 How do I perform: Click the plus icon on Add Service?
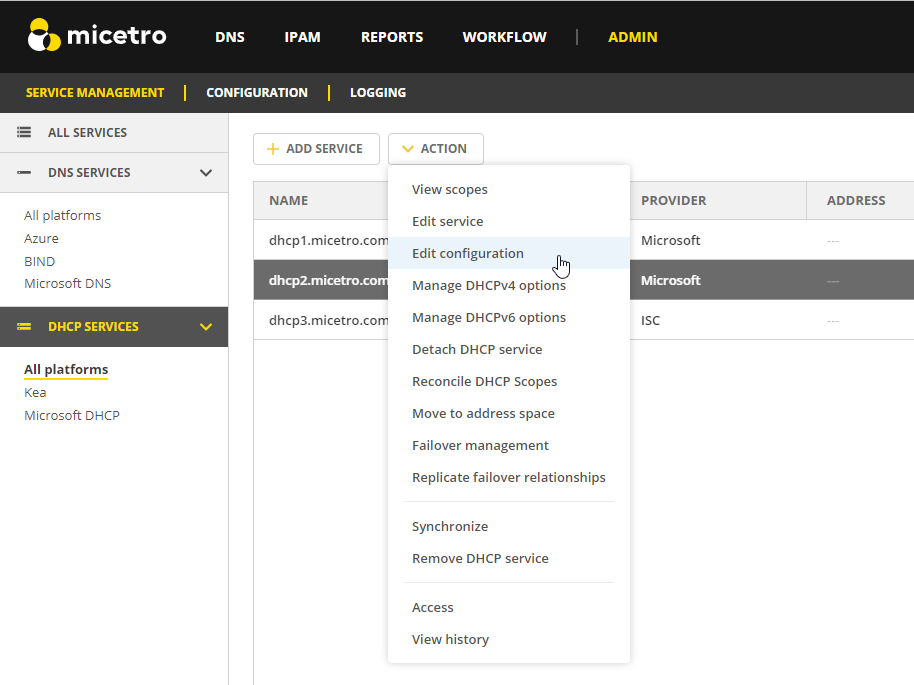(x=272, y=149)
